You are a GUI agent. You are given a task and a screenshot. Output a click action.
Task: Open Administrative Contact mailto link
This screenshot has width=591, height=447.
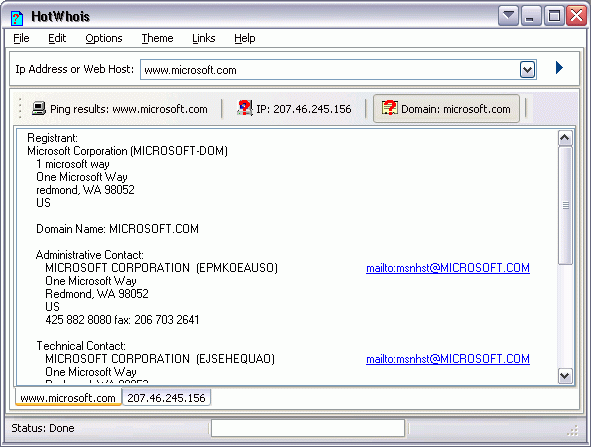(448, 268)
